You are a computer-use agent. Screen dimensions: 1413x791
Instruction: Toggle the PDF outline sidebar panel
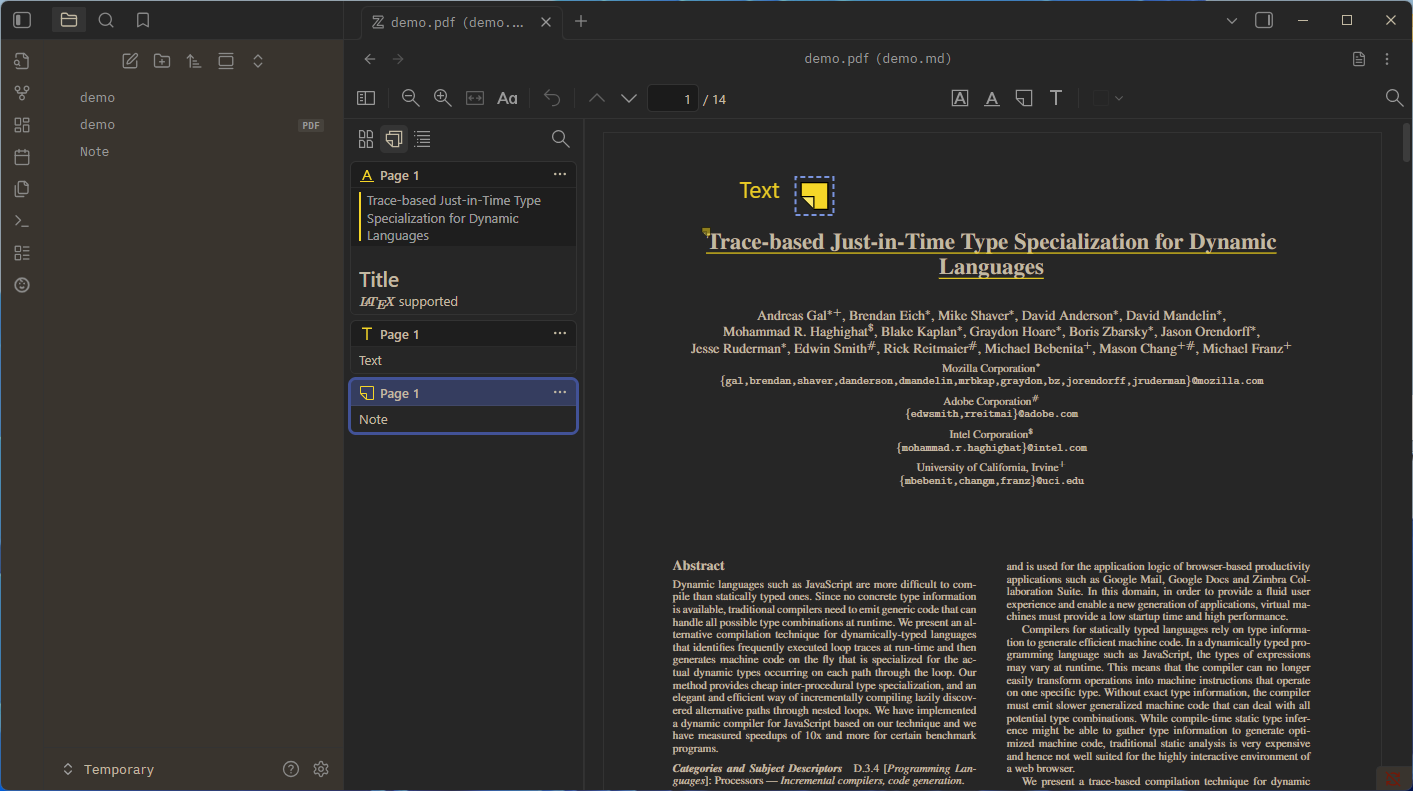coord(366,97)
